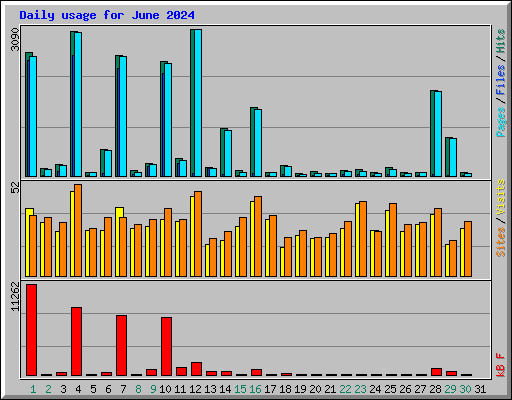The image size is (512, 400).
Task: Select day 4 on the x-axis
Action: 78,389
